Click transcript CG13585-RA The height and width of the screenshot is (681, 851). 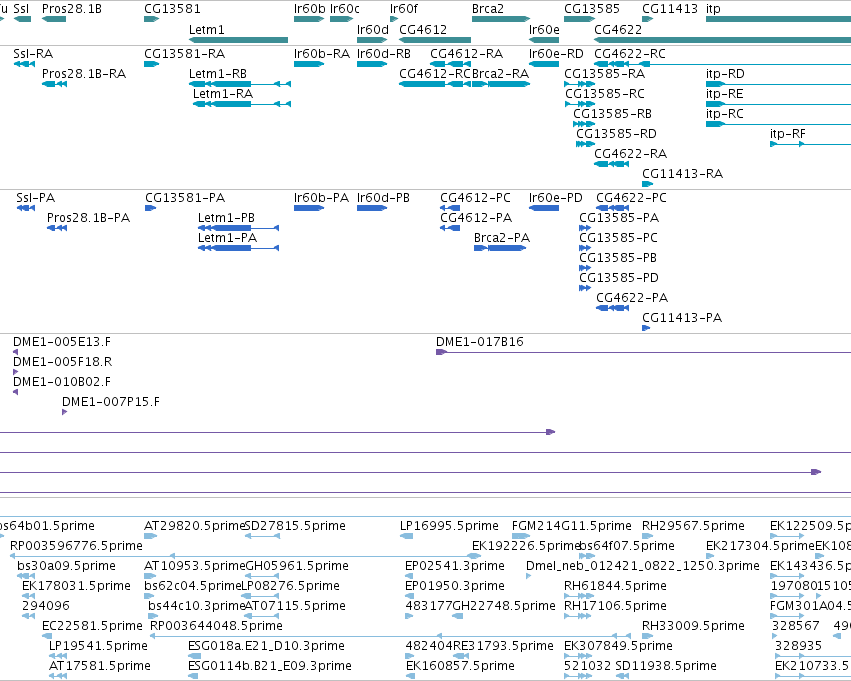coord(605,74)
